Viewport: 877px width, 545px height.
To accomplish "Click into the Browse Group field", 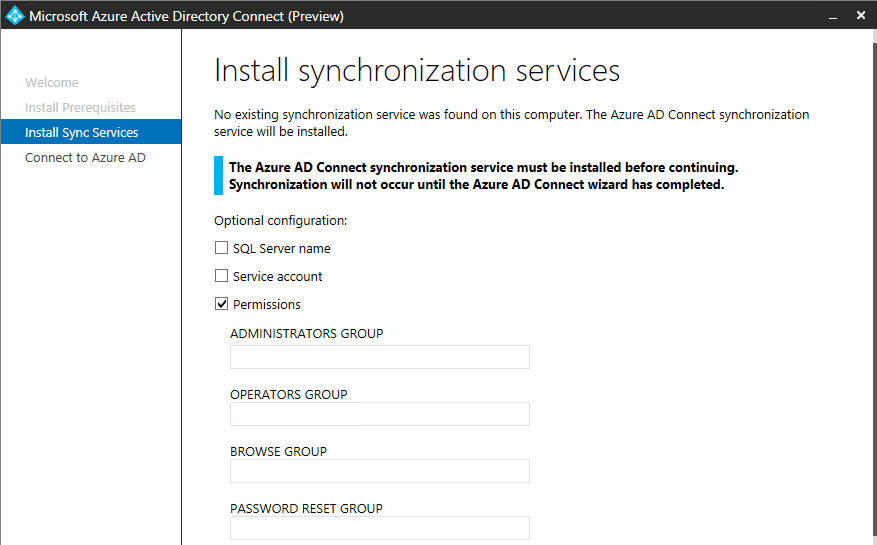I will [x=379, y=471].
